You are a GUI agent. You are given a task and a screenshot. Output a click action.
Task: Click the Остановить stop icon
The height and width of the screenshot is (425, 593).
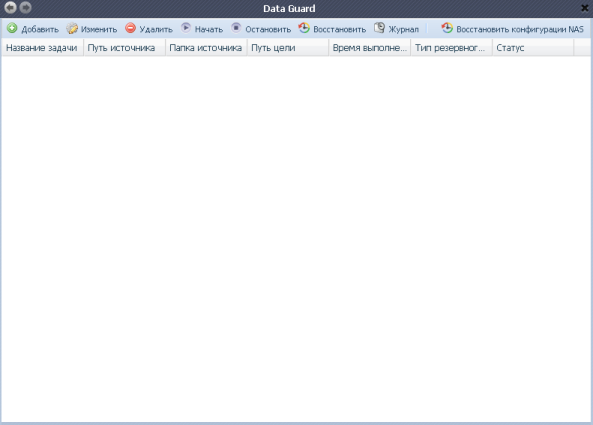(236, 28)
